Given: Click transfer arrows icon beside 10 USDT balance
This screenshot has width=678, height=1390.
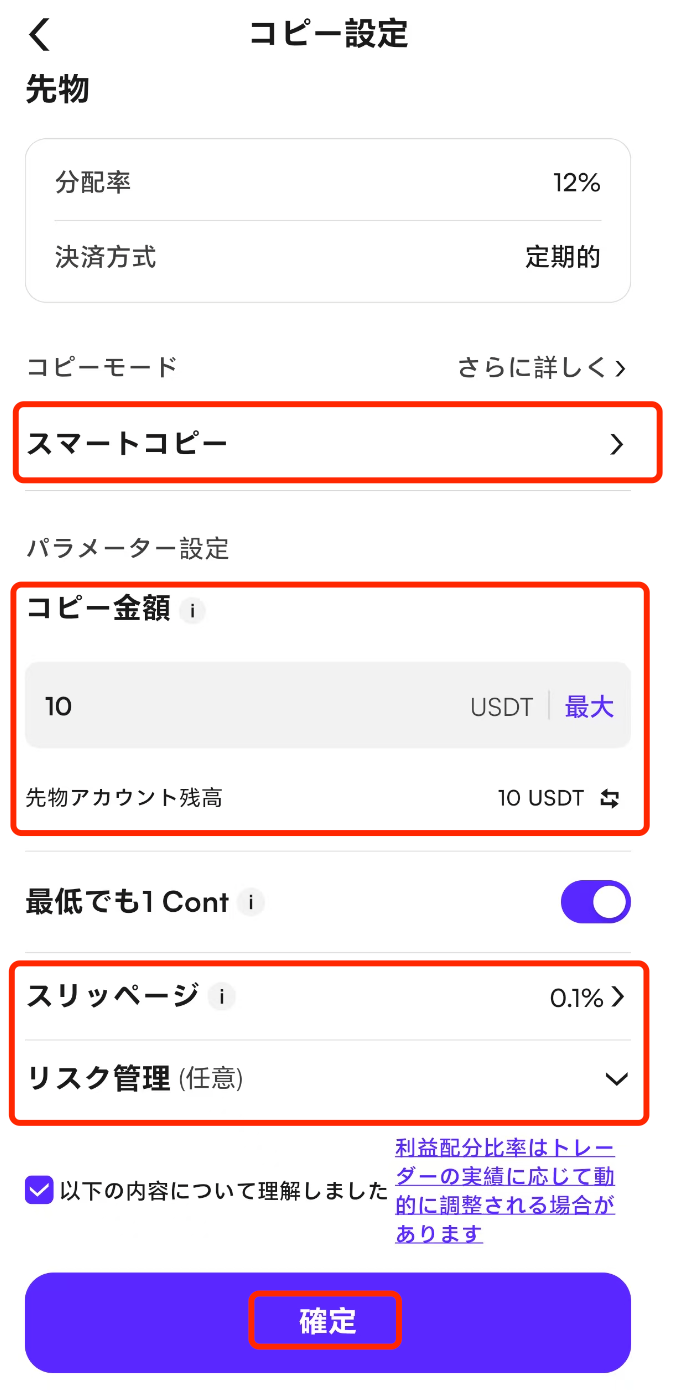Looking at the screenshot, I should point(610,799).
